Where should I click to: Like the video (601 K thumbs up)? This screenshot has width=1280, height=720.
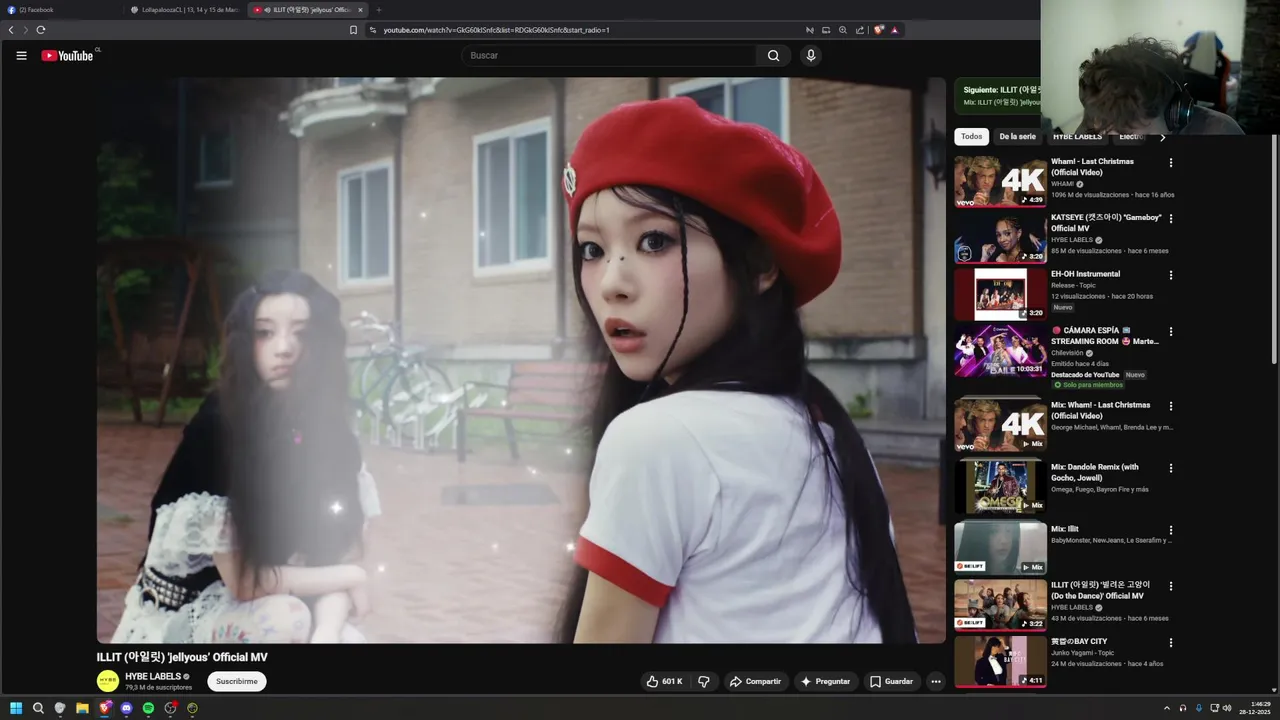click(x=664, y=681)
